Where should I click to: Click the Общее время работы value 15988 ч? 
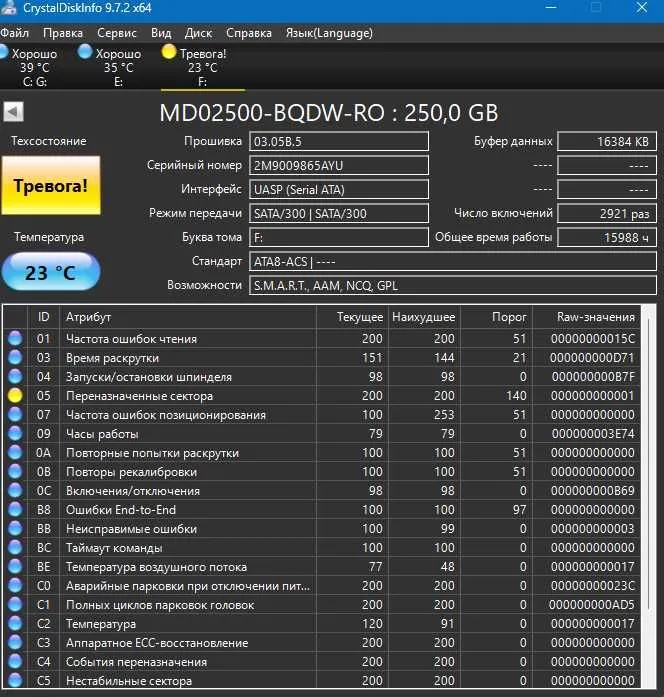pyautogui.click(x=607, y=237)
